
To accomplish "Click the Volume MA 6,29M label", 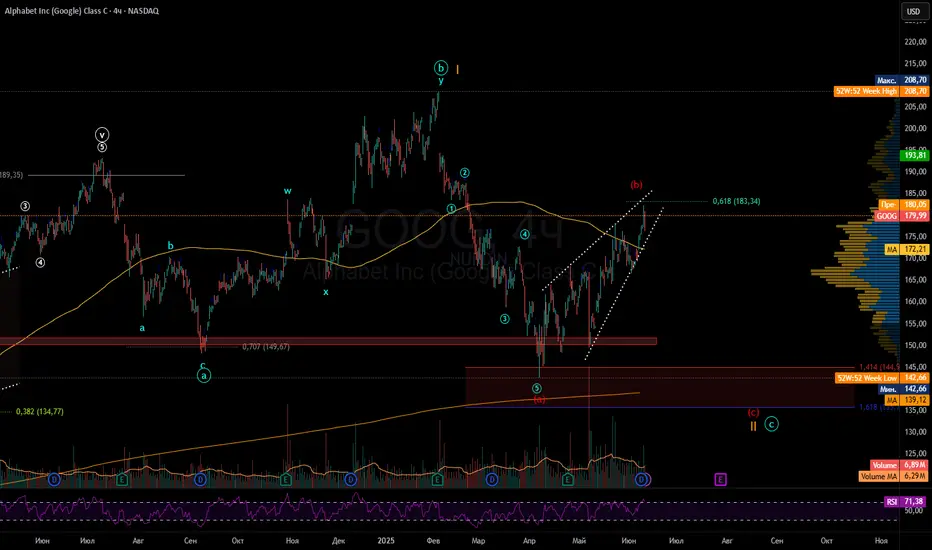I will coord(893,476).
